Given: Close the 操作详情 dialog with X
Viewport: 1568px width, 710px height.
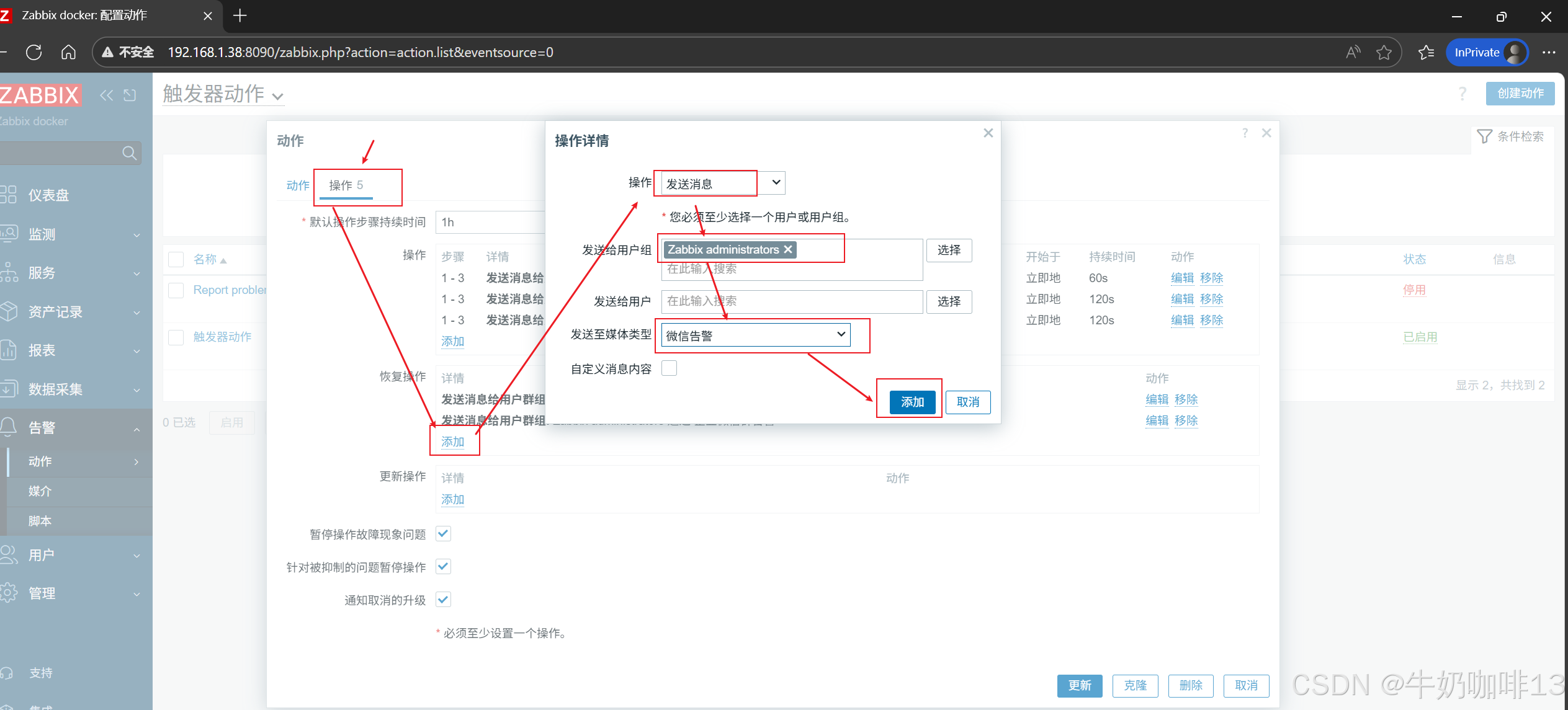Looking at the screenshot, I should tap(988, 133).
